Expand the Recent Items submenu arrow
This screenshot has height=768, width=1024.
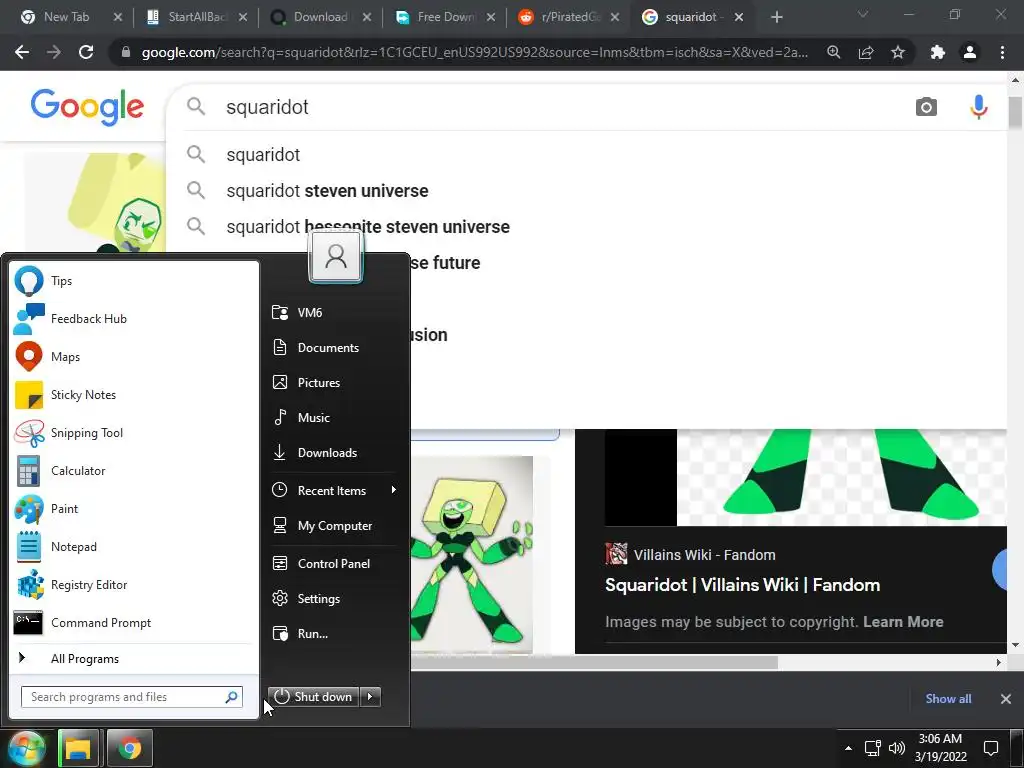click(x=394, y=490)
